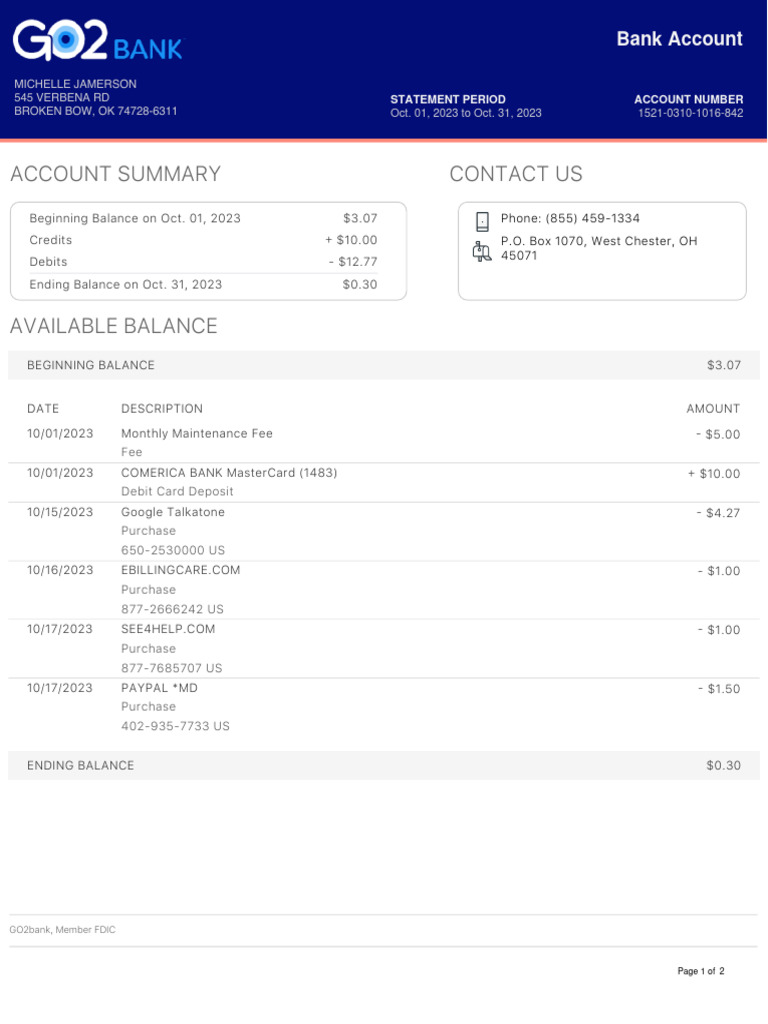Select the Available Balance heading

pos(113,326)
